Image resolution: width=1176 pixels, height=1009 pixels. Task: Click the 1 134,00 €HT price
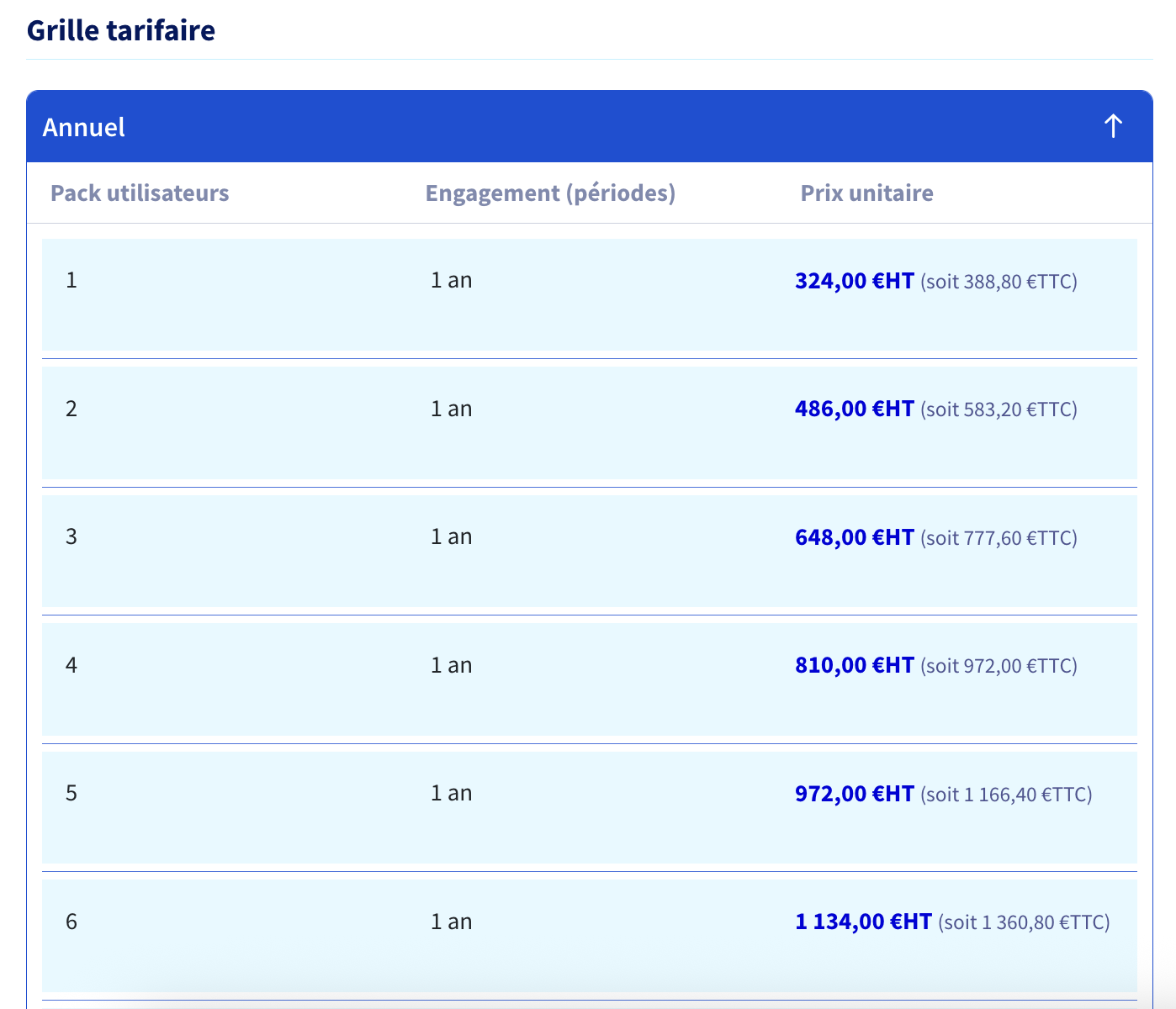click(863, 922)
